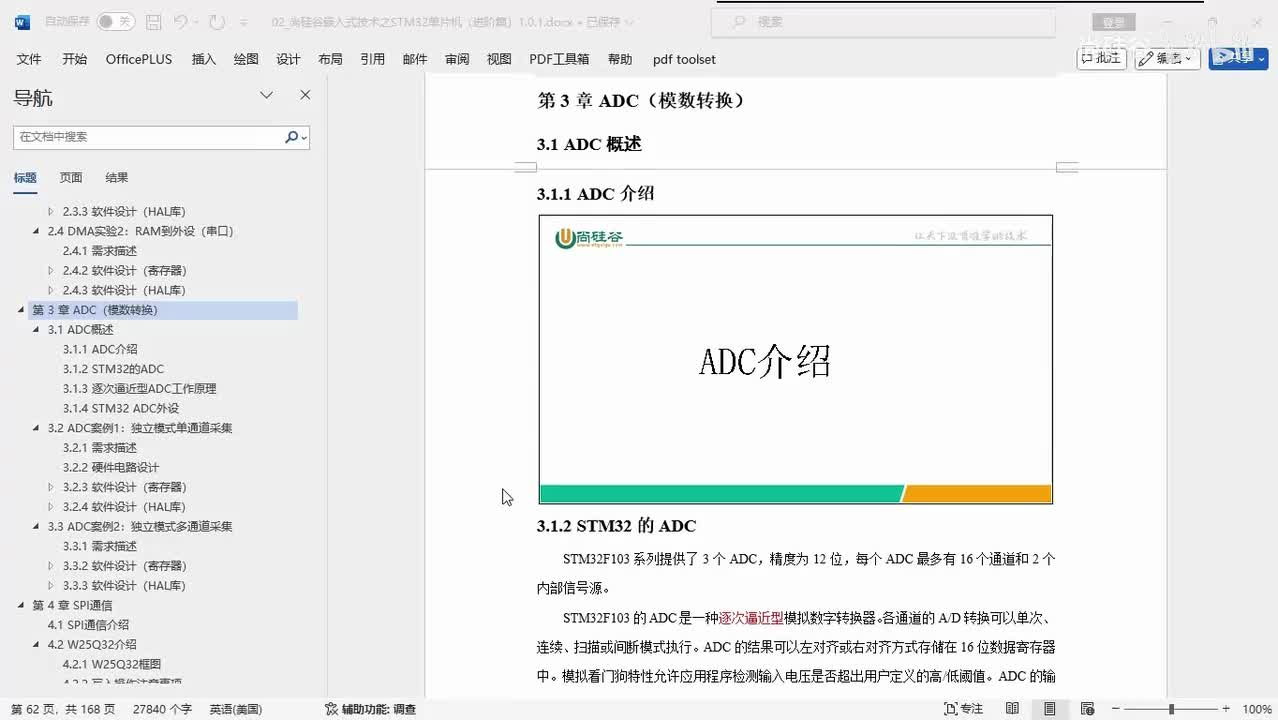Open the 布局 (Layout) ribbon tab
Screen dimensions: 1278x720
[x=330, y=59]
